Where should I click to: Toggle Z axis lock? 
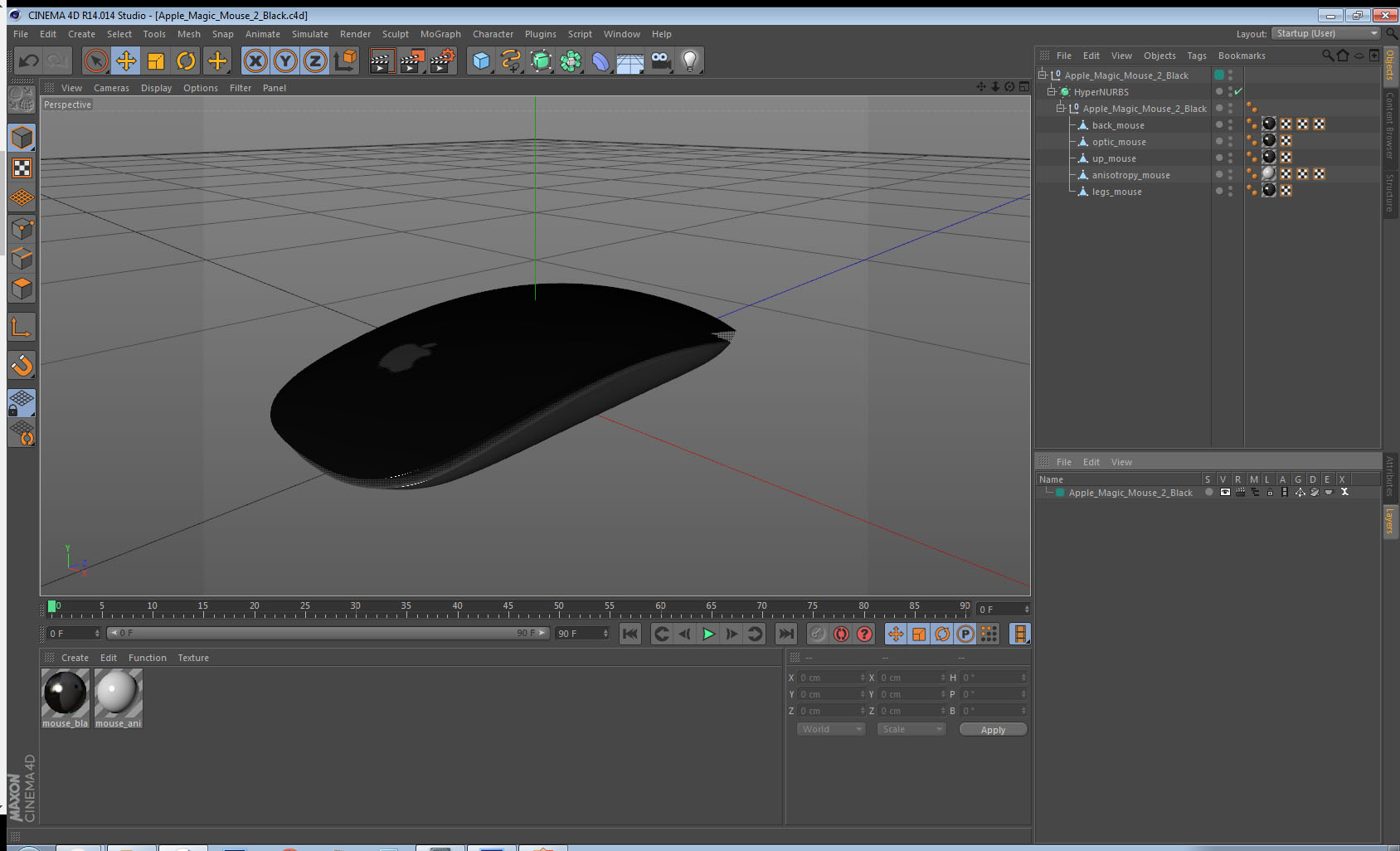pos(315,61)
